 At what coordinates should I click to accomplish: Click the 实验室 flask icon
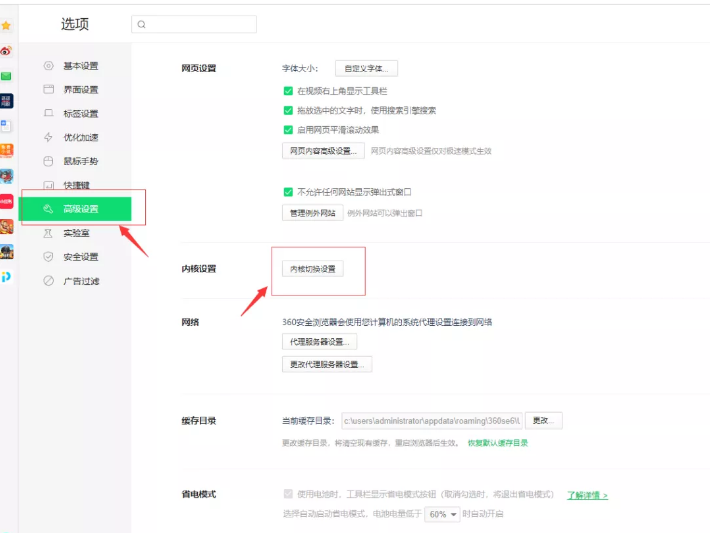[48, 233]
